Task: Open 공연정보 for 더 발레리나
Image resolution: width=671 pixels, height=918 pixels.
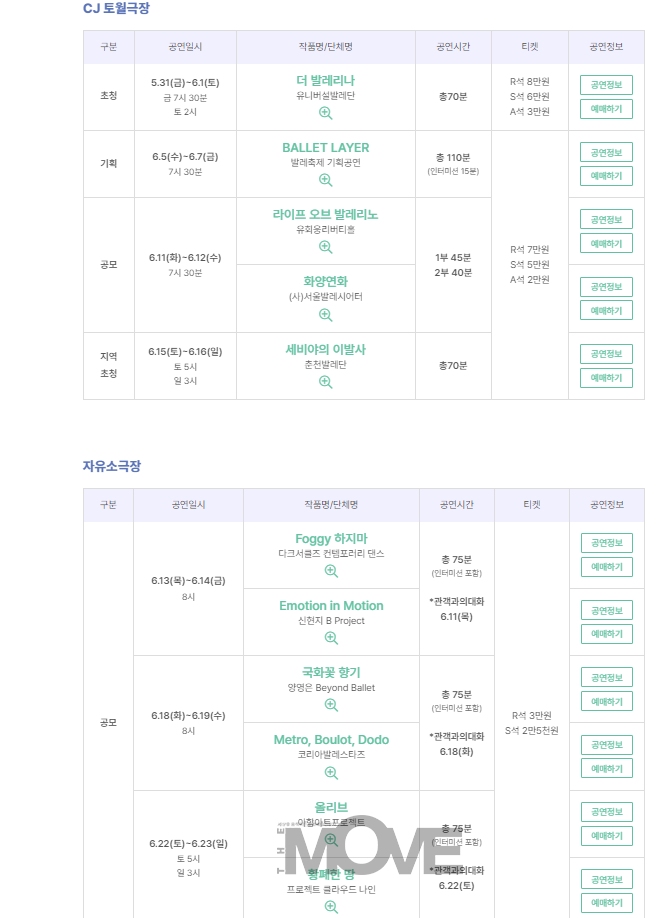Action: coord(607,85)
